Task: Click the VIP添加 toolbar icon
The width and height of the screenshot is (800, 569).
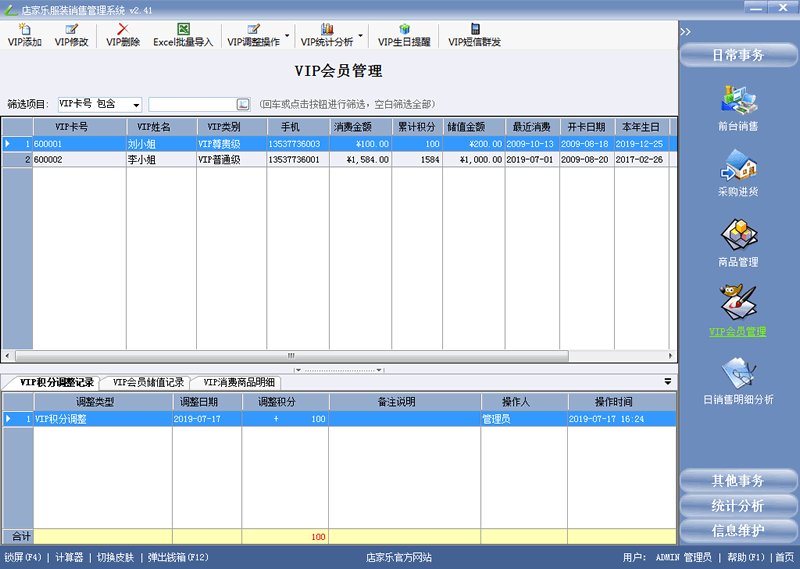Action: (x=24, y=30)
